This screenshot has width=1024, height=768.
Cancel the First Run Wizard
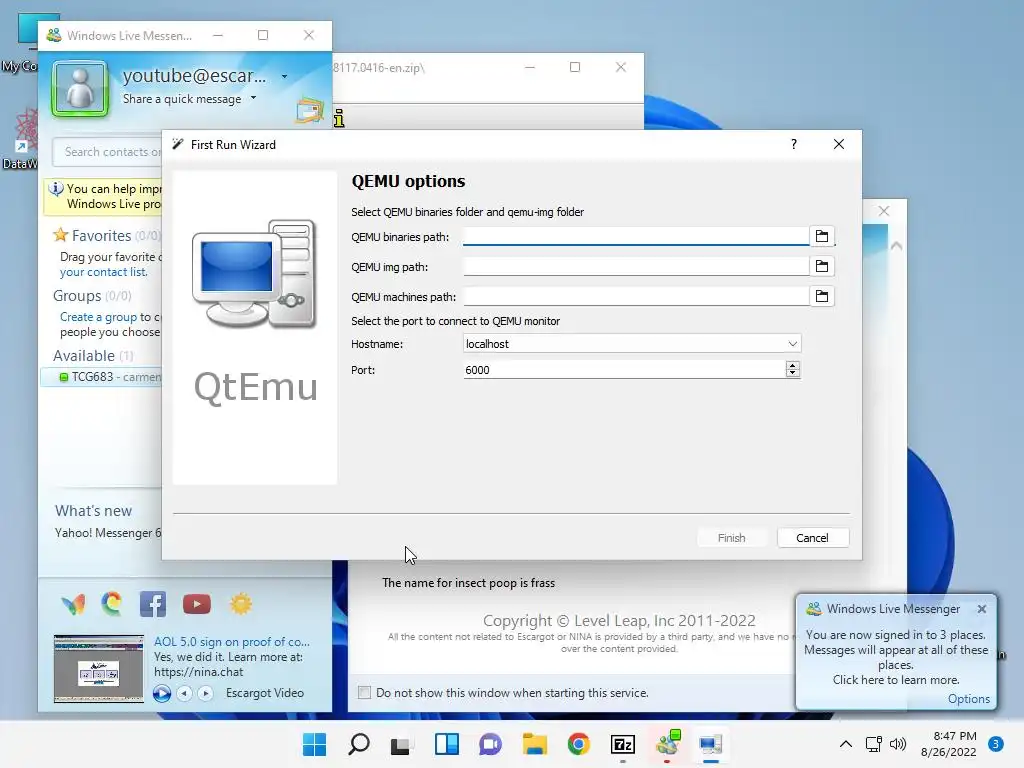pos(812,537)
